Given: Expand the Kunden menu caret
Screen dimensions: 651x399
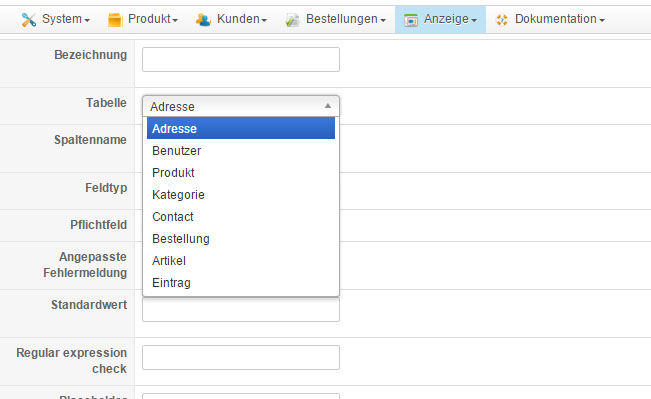Looking at the screenshot, I should (264, 20).
